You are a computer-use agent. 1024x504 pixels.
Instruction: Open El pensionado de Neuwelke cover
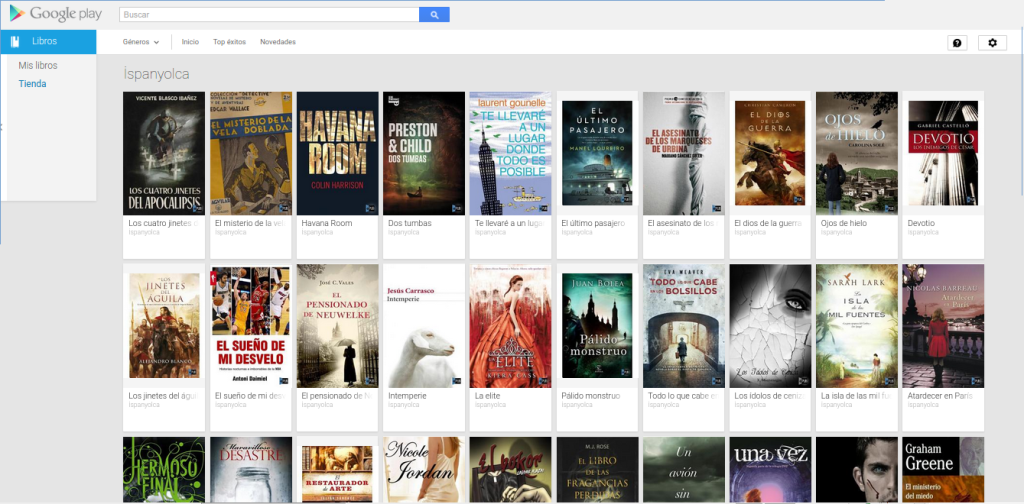[338, 326]
